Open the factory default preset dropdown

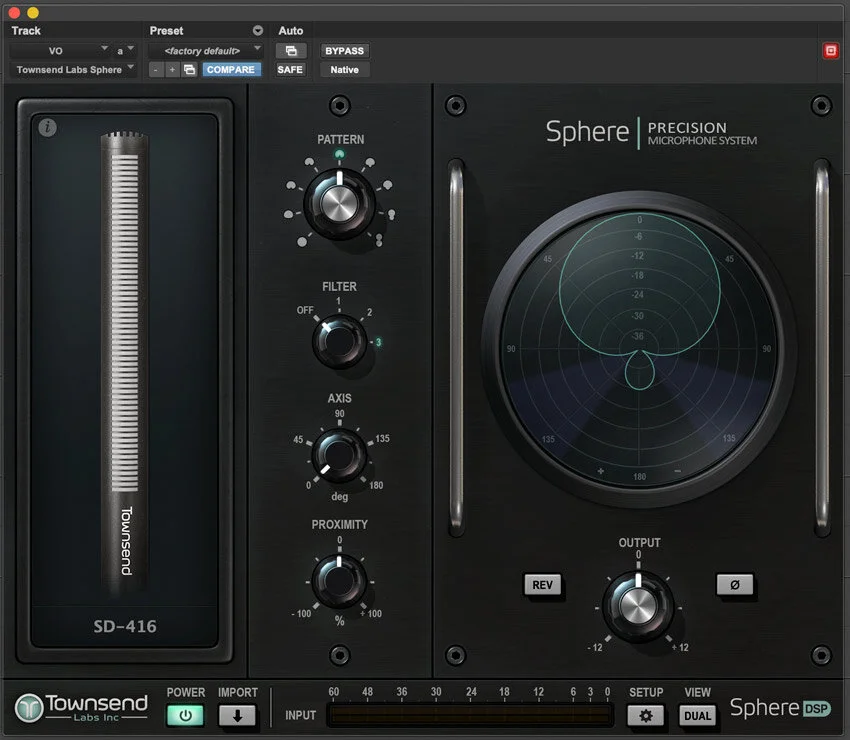coord(205,51)
